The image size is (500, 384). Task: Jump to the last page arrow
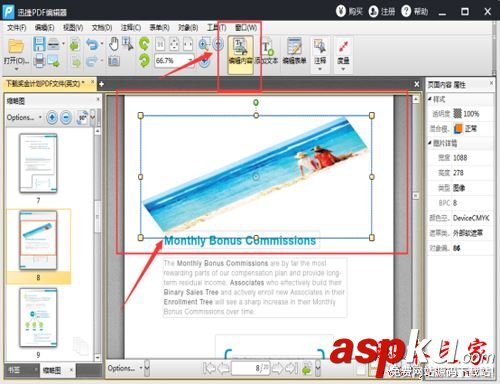[290, 368]
